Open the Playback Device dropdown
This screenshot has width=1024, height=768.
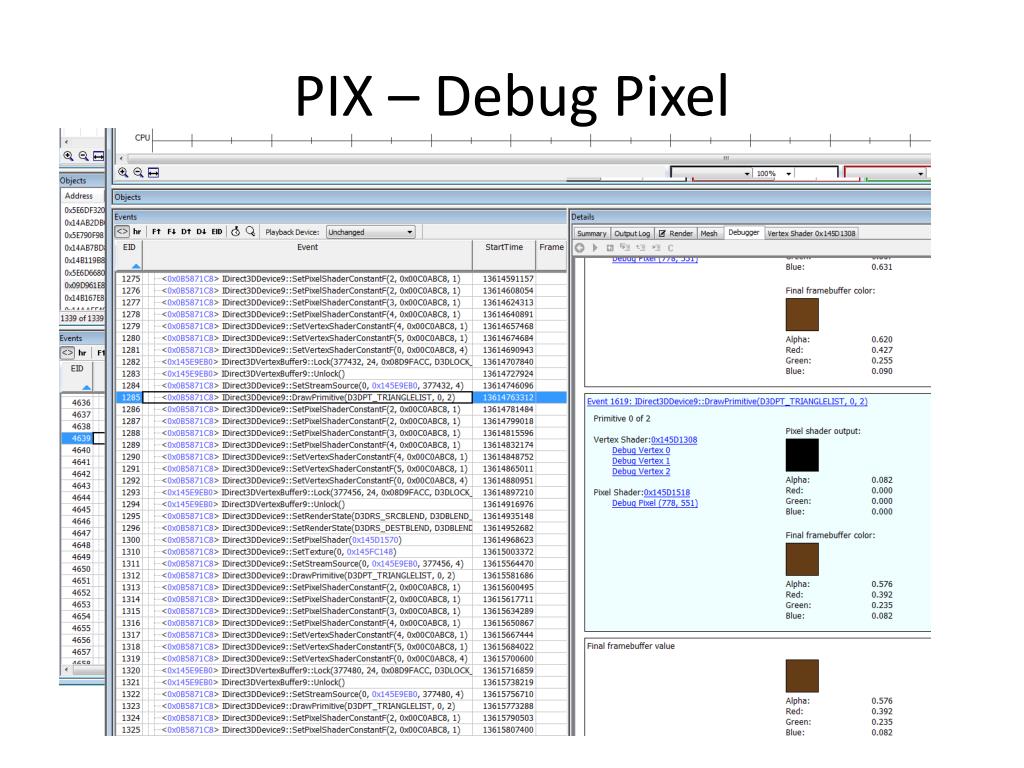tap(370, 232)
